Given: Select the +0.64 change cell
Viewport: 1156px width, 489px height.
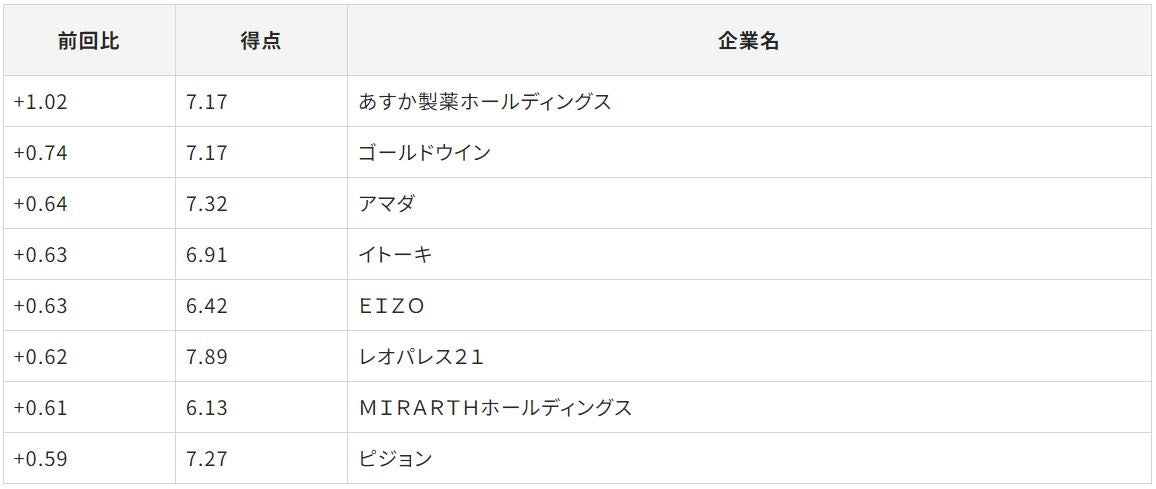Looking at the screenshot, I should pos(88,203).
